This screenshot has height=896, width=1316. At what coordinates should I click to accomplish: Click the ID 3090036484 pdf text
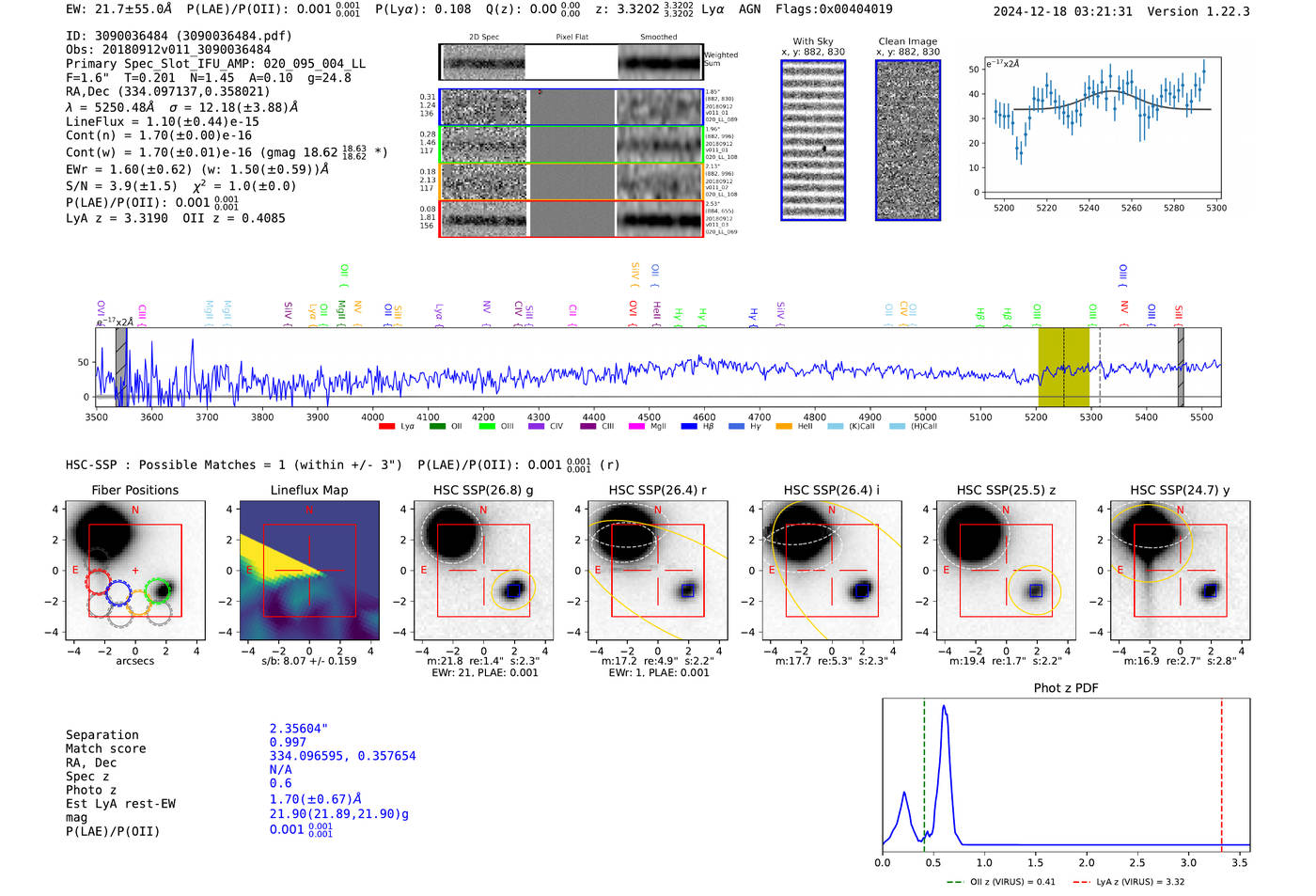179,36
